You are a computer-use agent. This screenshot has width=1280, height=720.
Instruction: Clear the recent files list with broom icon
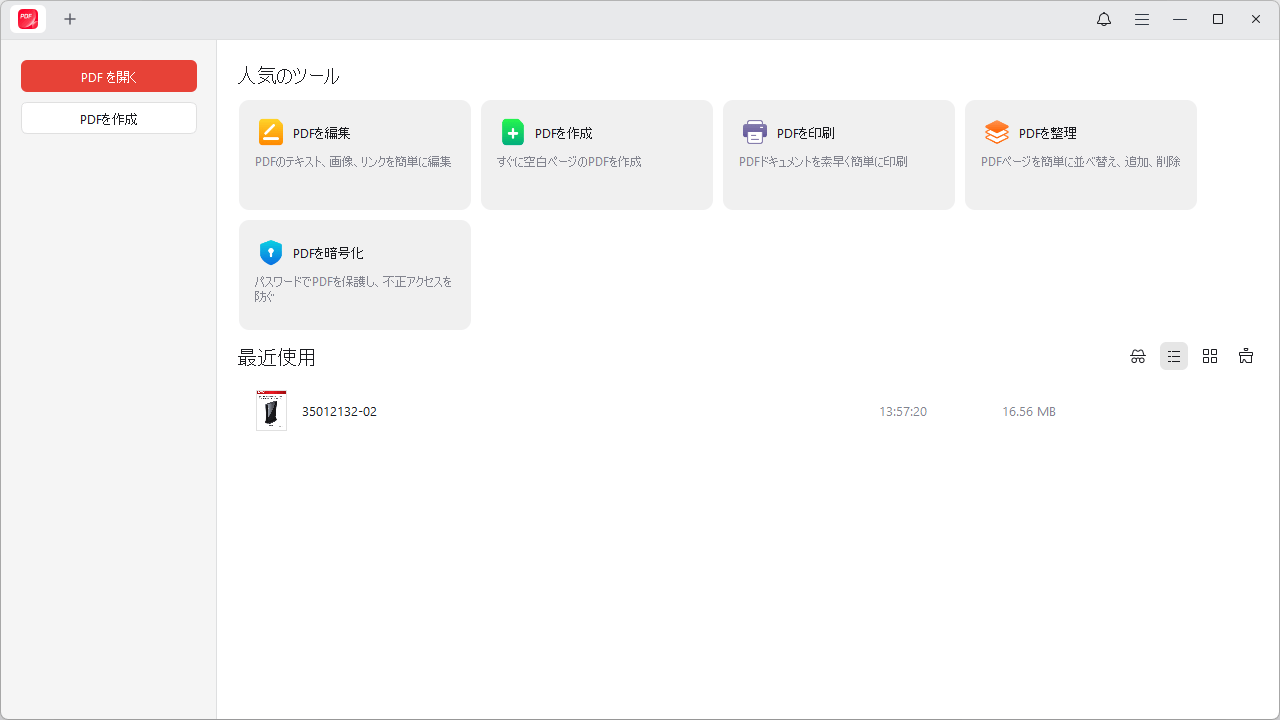[x=1246, y=356]
